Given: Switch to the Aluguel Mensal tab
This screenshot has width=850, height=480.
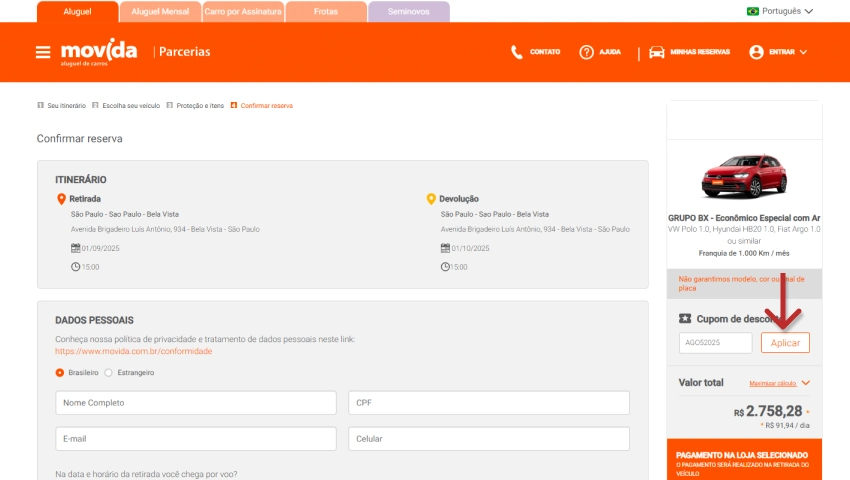Looking at the screenshot, I should click(x=160, y=11).
